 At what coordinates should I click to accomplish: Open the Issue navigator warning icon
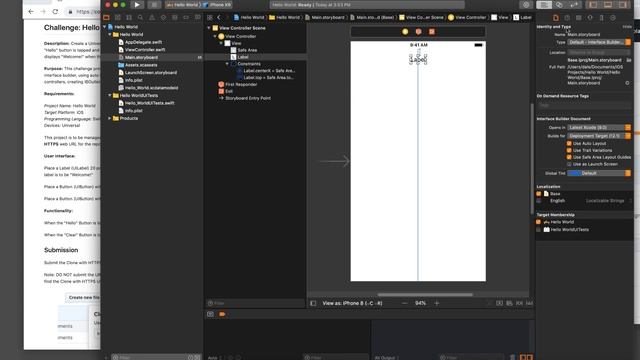[x=152, y=18]
